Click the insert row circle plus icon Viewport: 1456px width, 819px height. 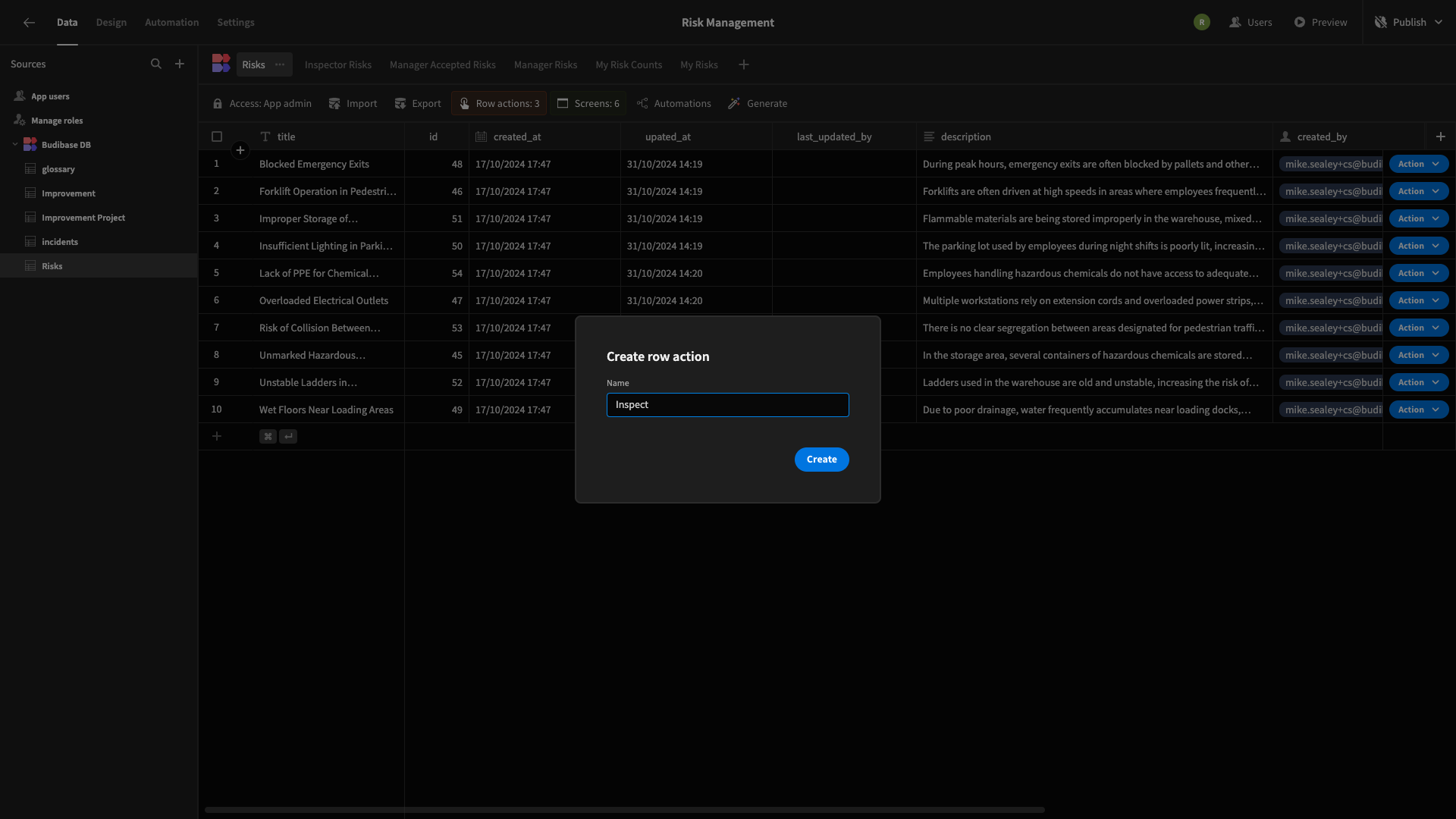tap(240, 150)
